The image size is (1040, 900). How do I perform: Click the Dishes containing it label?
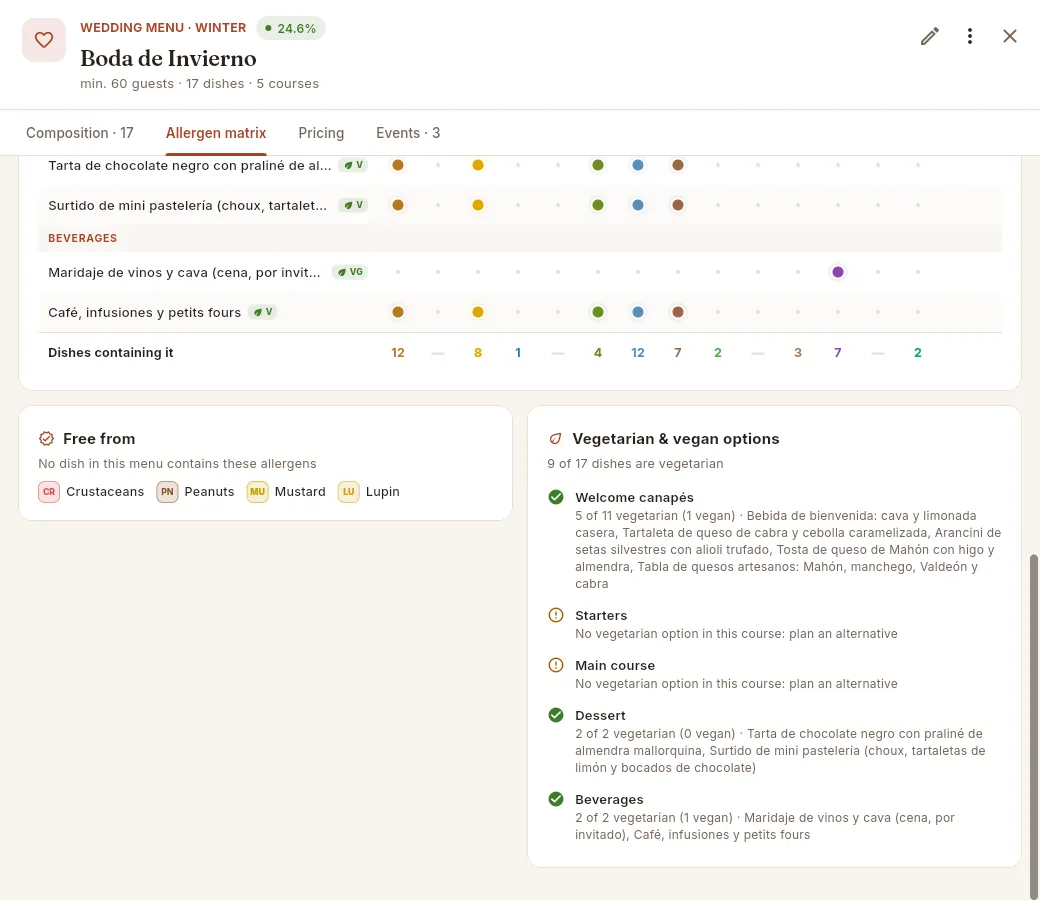(111, 353)
